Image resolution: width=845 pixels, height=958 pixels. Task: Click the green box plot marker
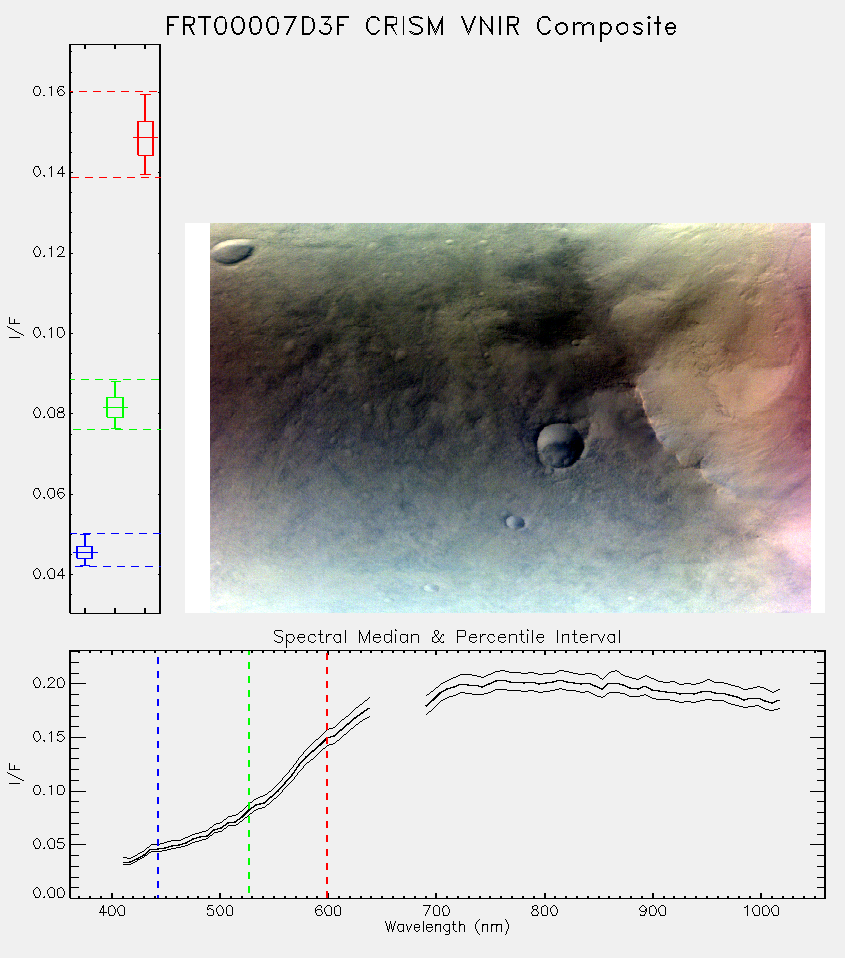[x=115, y=407]
